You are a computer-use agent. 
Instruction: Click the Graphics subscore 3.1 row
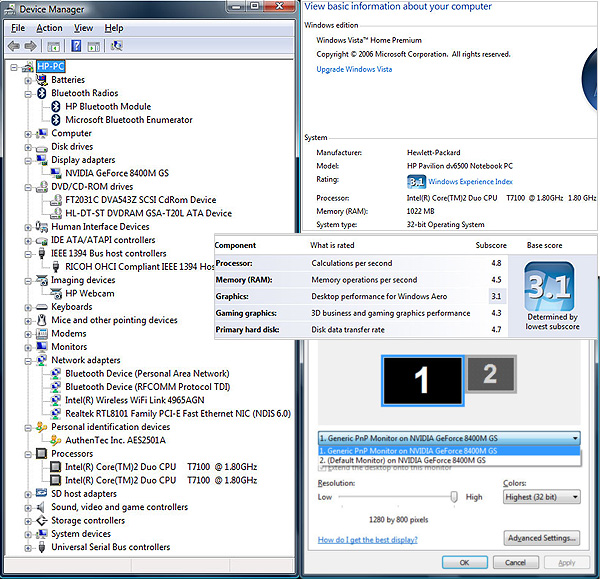360,297
